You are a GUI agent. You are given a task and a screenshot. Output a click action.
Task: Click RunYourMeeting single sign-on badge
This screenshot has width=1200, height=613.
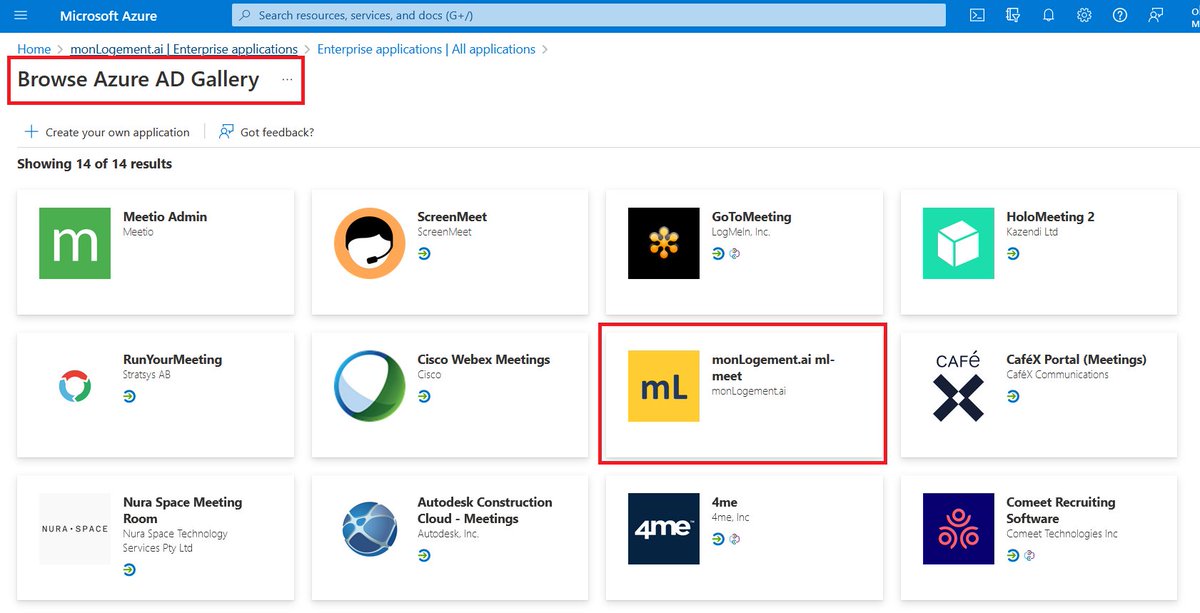129,397
